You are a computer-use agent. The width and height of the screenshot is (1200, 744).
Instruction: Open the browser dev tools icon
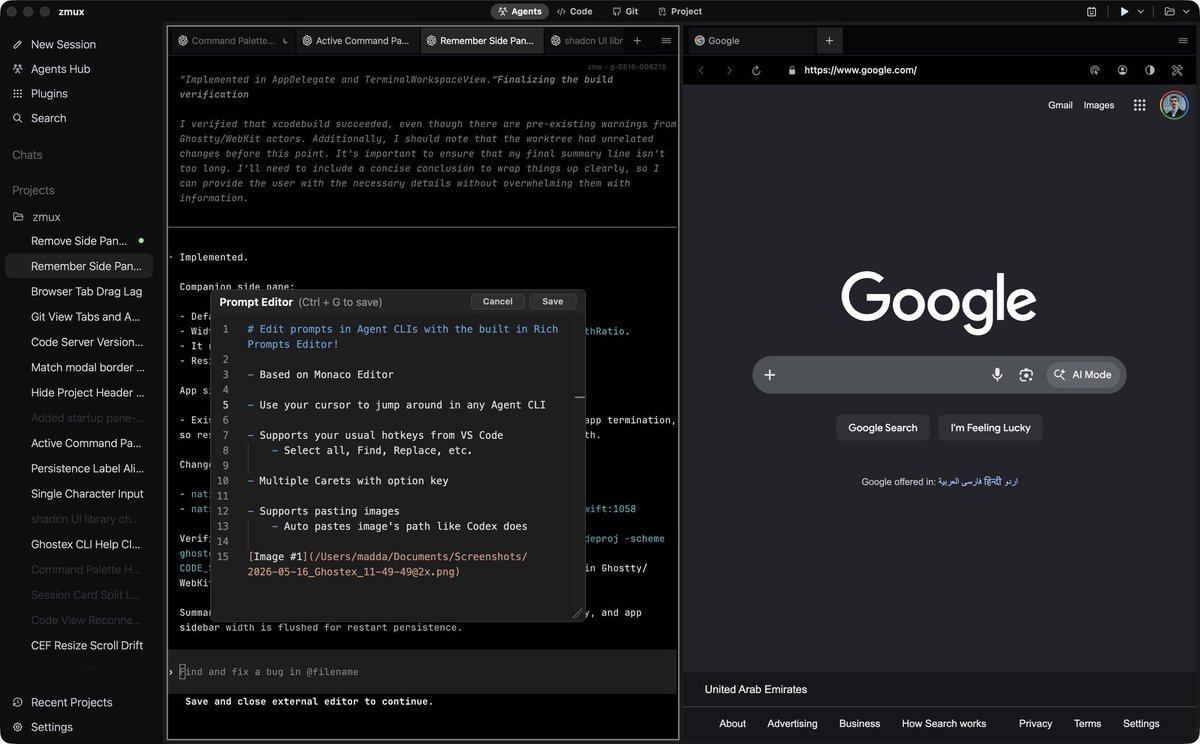[x=1178, y=70]
